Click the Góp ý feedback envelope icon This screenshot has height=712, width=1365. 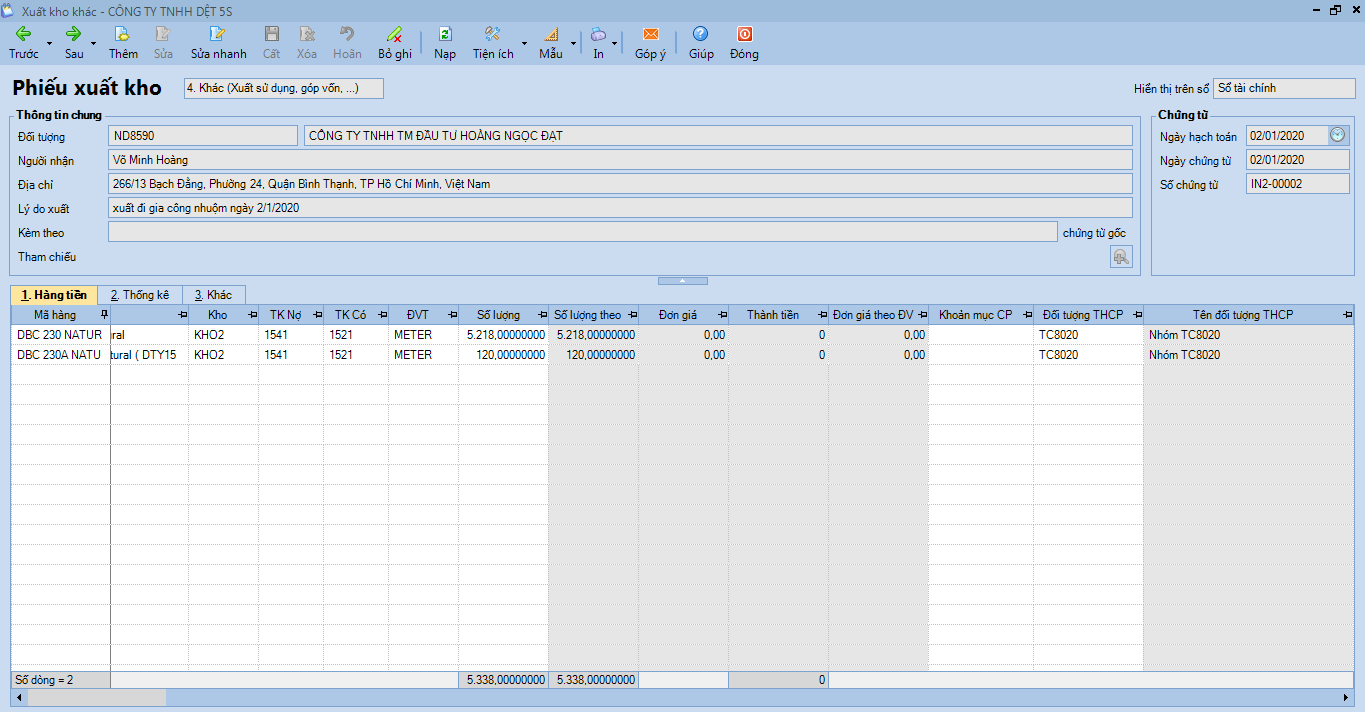tap(651, 42)
